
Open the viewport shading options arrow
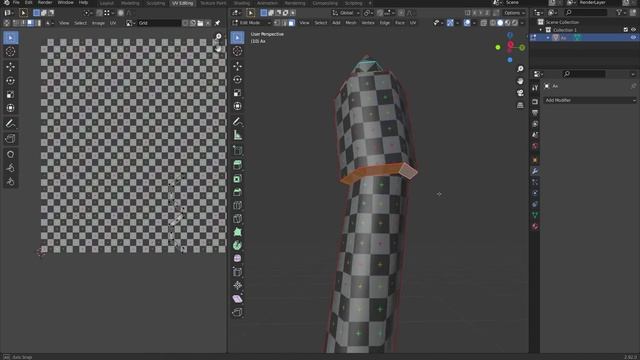(522, 23)
